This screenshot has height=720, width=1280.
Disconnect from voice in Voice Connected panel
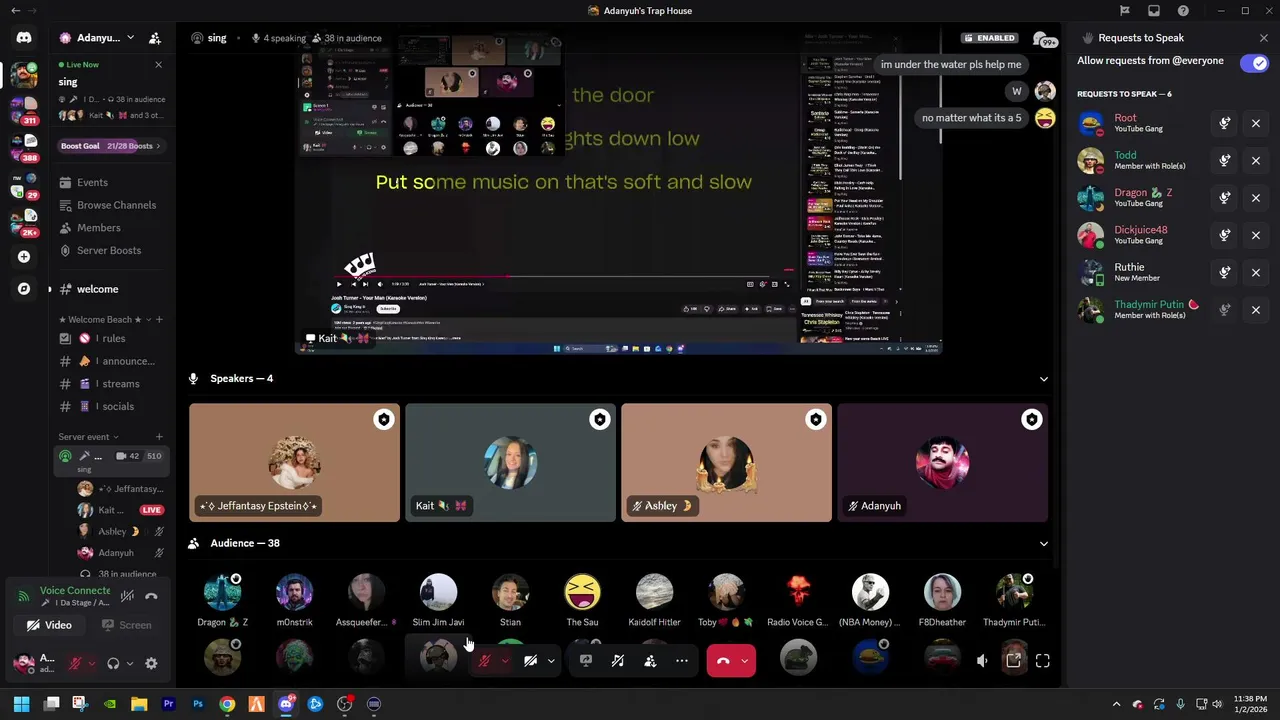pyautogui.click(x=151, y=596)
